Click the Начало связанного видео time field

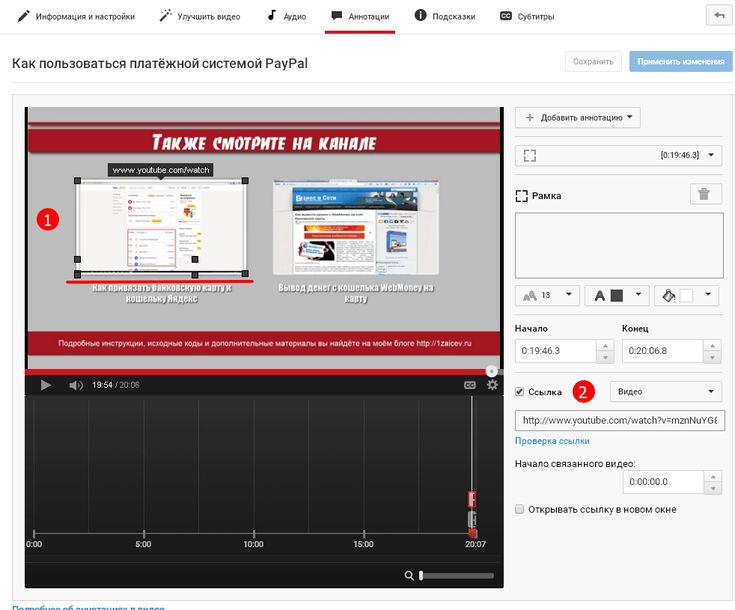[x=663, y=482]
